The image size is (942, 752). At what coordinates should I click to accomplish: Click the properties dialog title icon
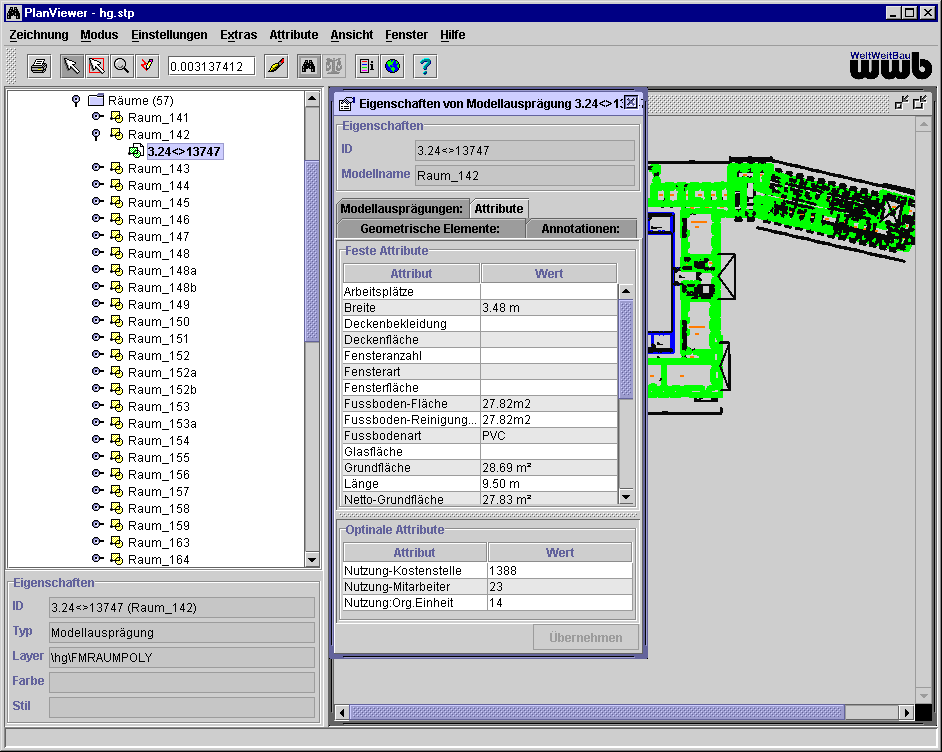point(347,104)
